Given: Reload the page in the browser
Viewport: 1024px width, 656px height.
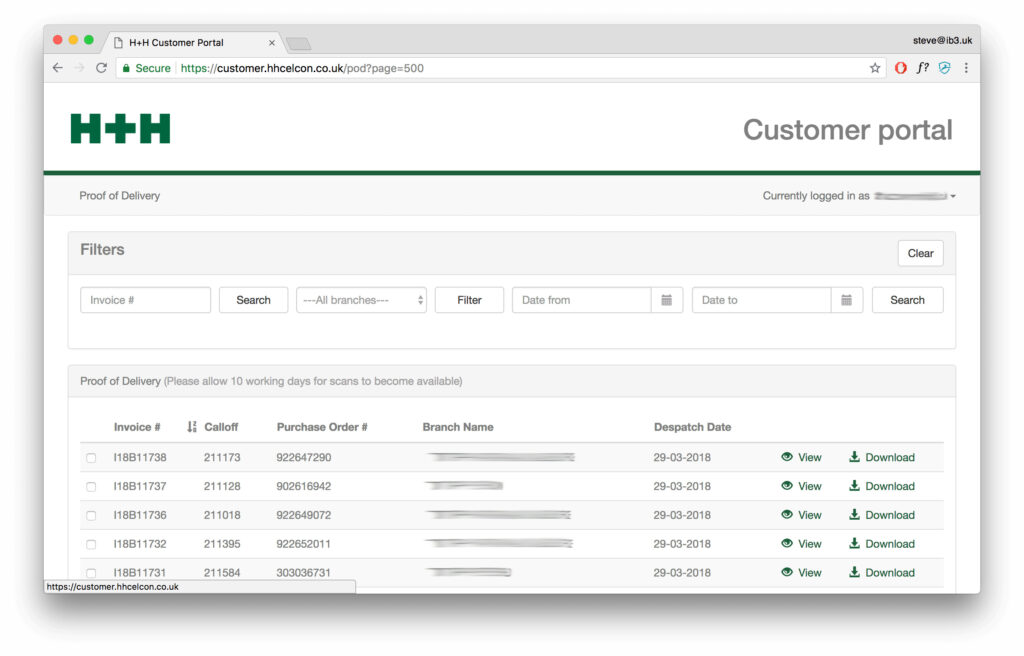Looking at the screenshot, I should pyautogui.click(x=101, y=68).
